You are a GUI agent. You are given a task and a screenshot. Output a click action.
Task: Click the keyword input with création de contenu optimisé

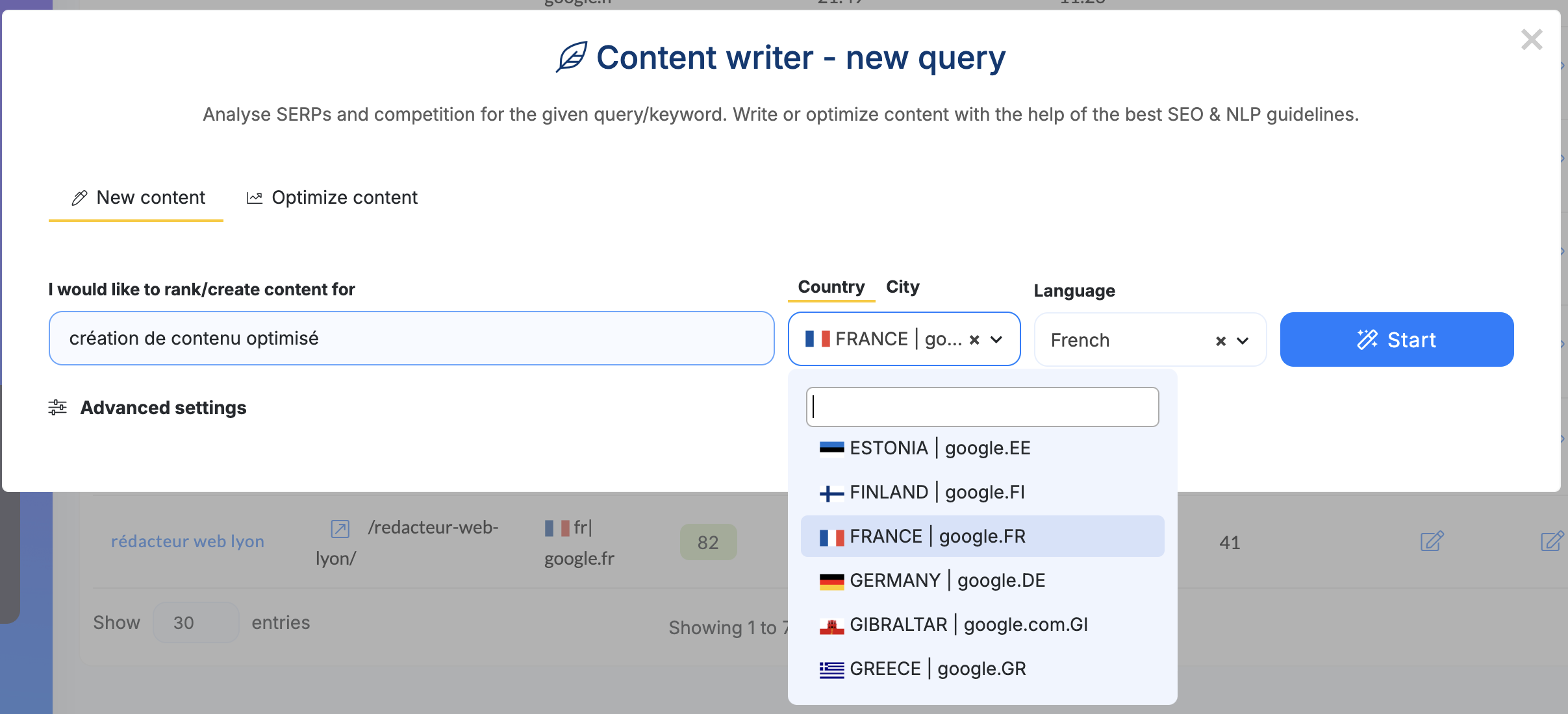click(x=411, y=338)
